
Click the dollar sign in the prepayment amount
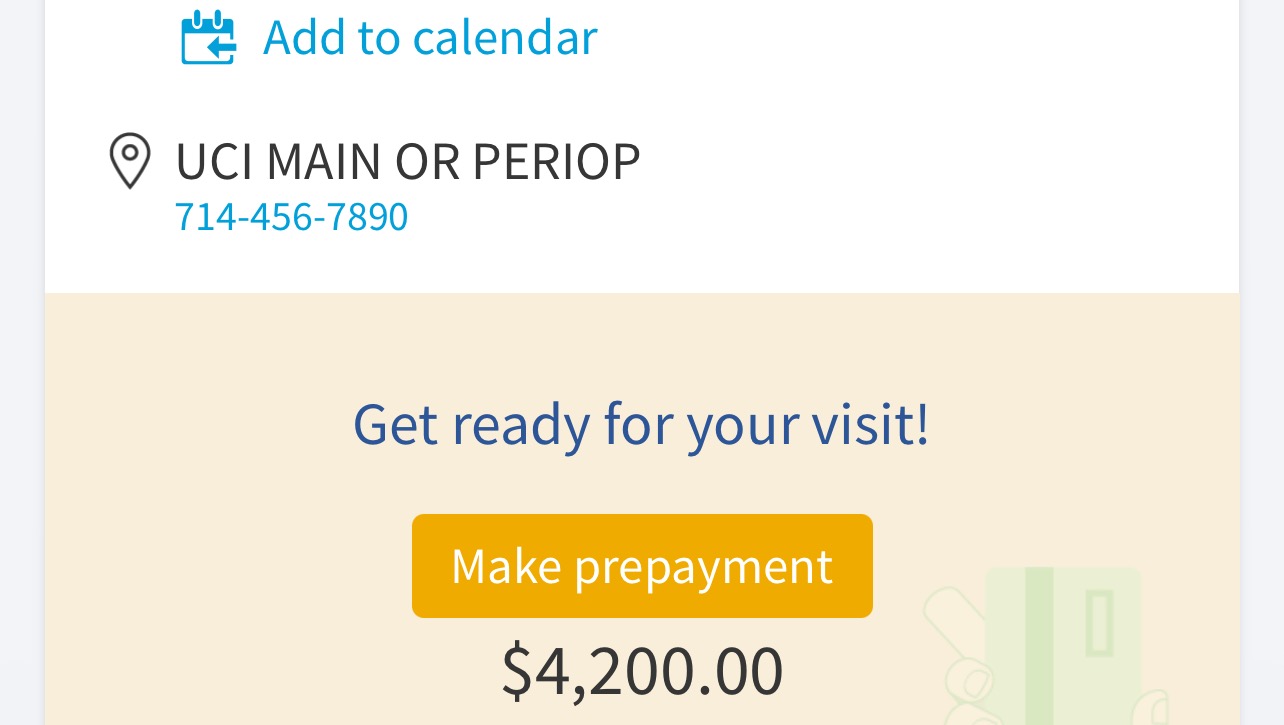pos(516,671)
